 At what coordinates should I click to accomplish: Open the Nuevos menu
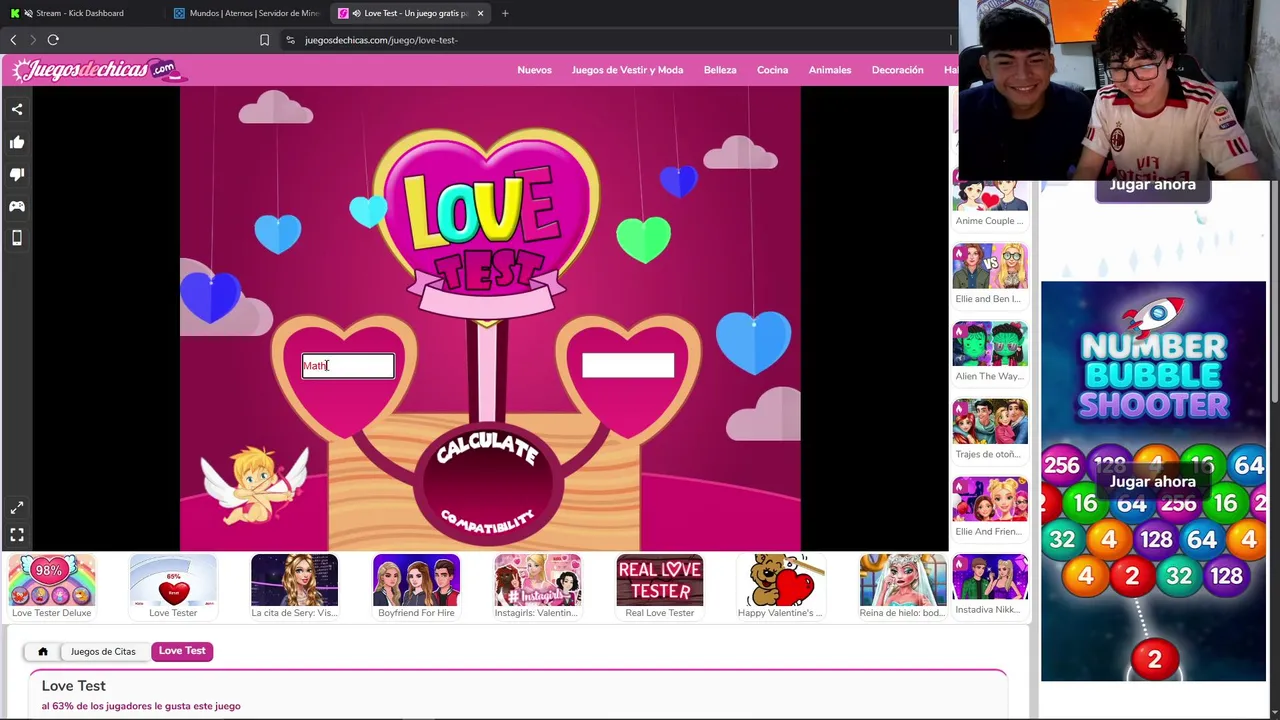[534, 70]
